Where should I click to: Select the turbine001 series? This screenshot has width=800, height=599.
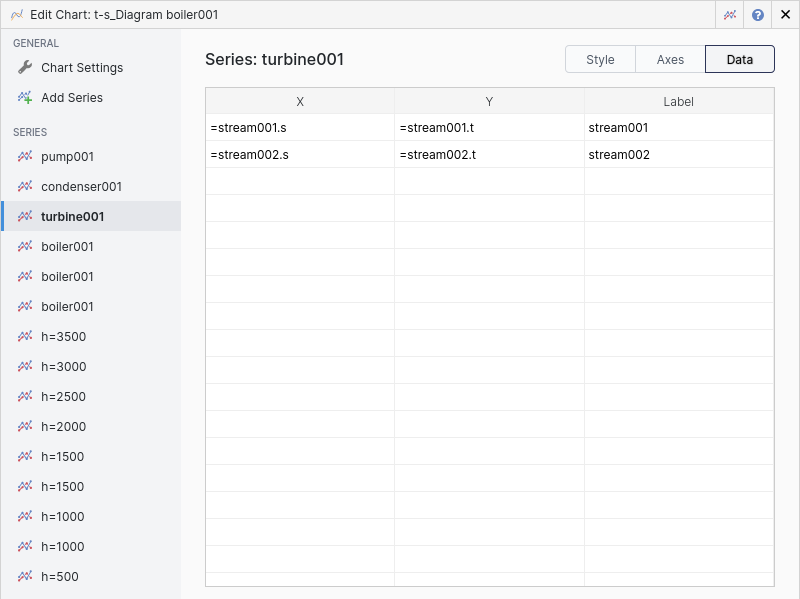click(72, 217)
